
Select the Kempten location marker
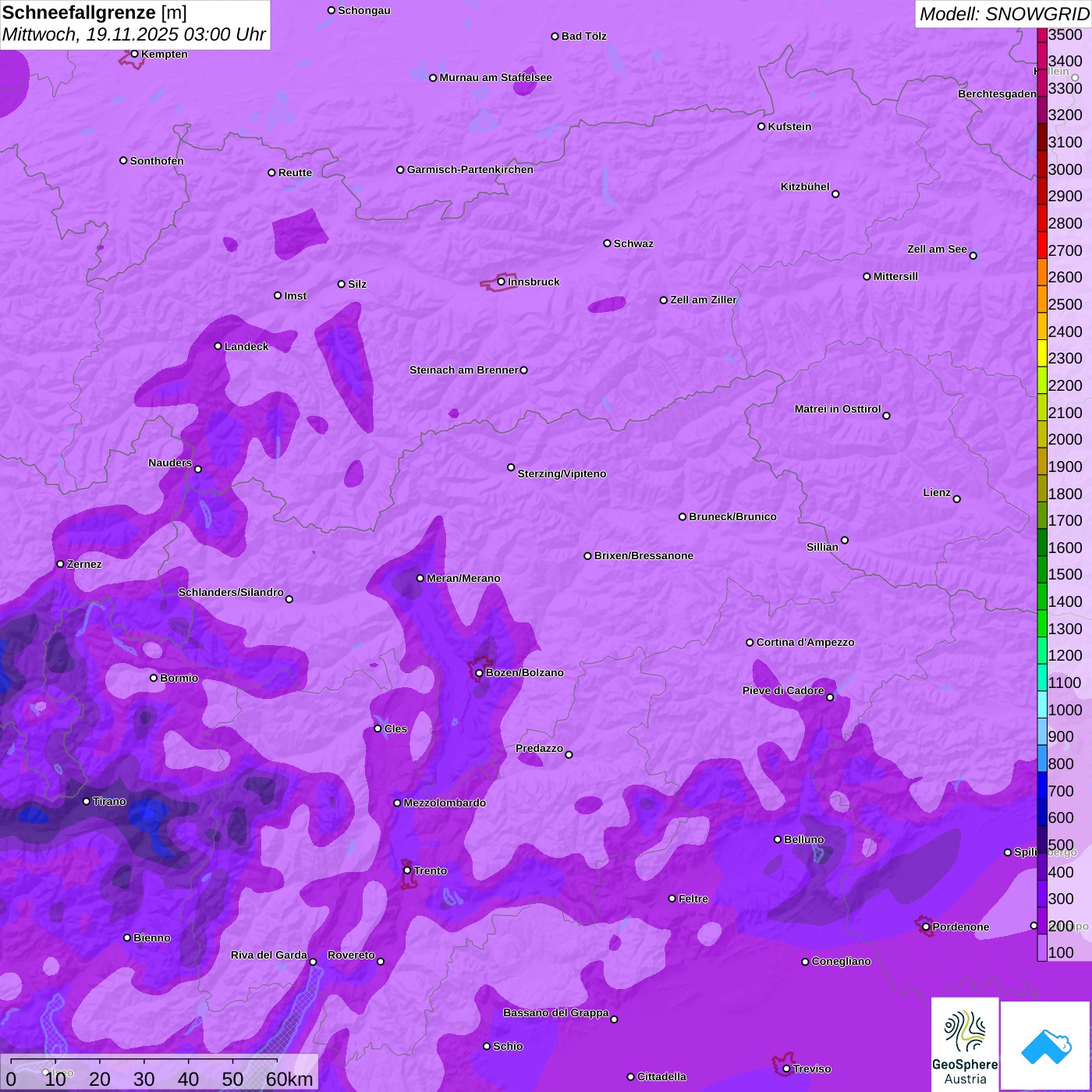[134, 54]
